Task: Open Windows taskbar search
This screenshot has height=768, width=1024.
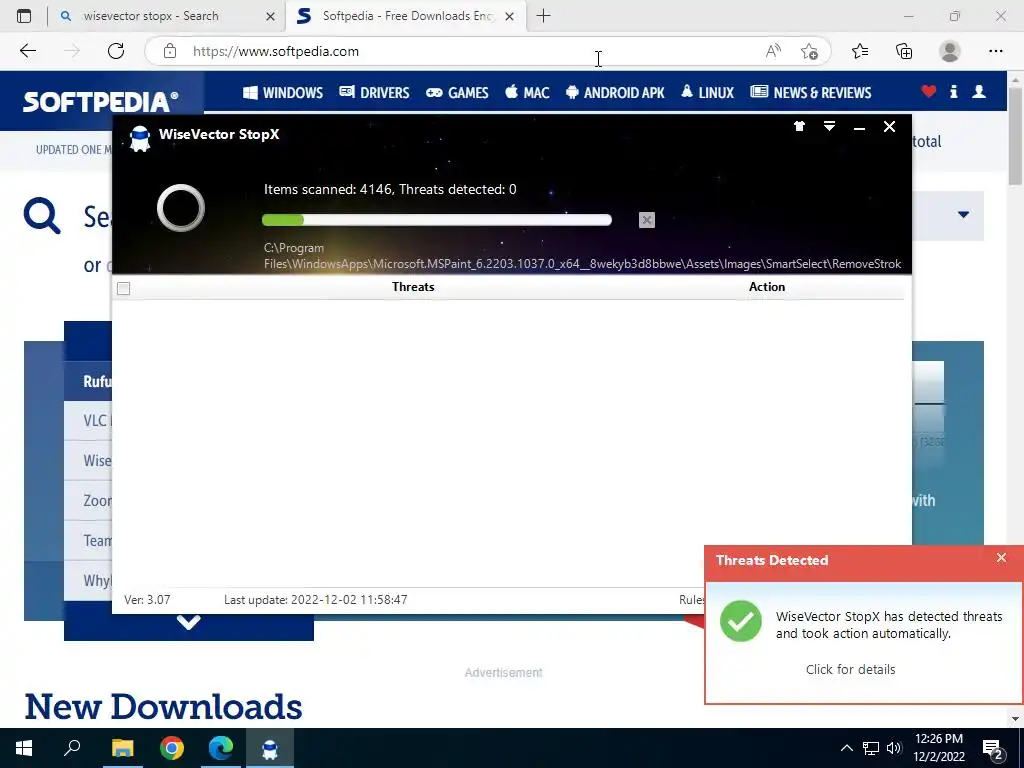Action: [x=72, y=748]
